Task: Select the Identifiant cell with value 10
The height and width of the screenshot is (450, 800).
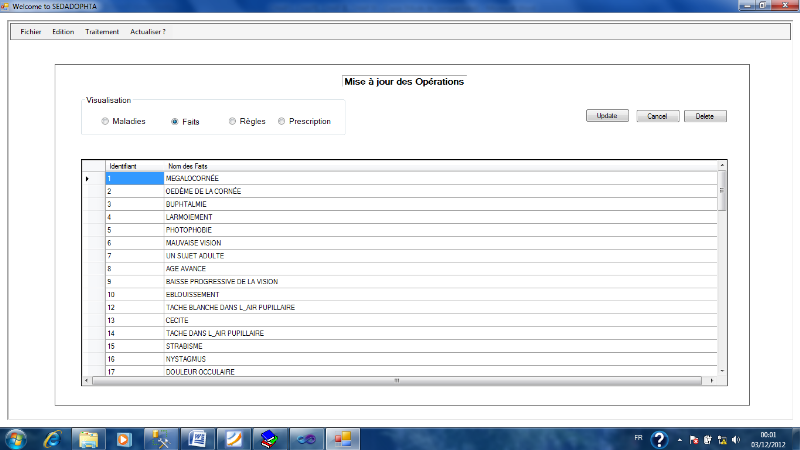Action: (x=135, y=295)
